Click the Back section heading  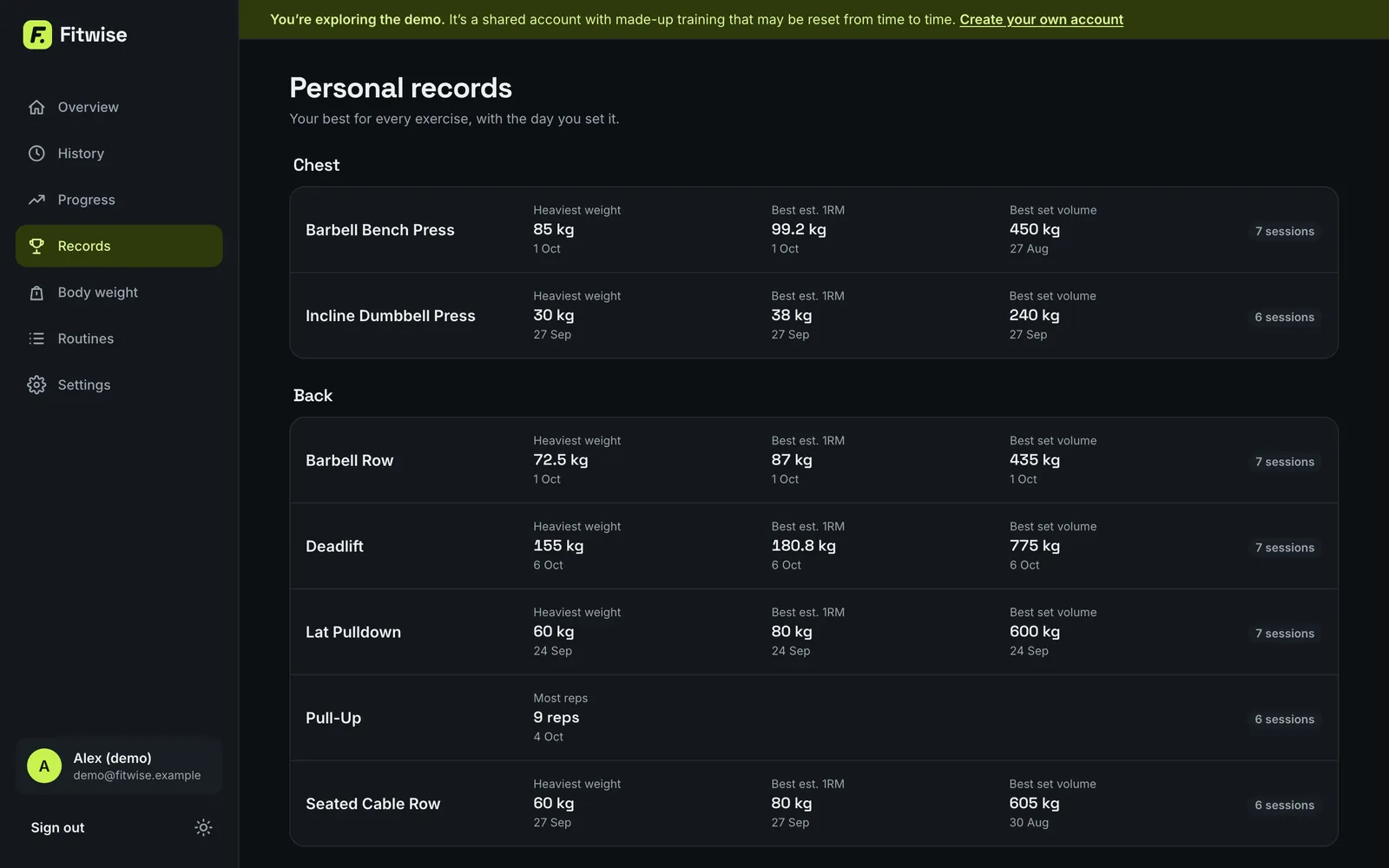313,396
